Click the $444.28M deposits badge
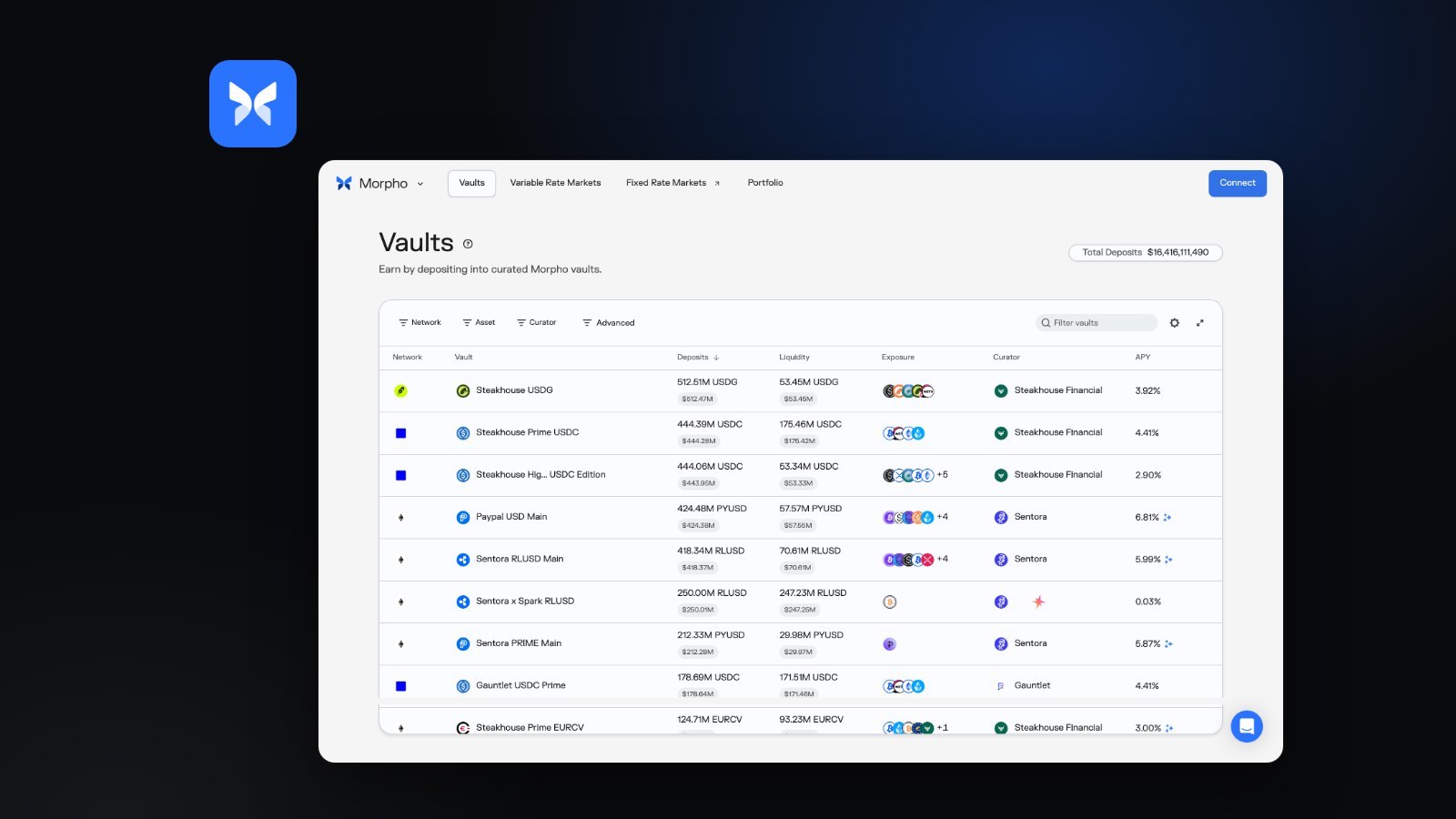This screenshot has height=819, width=1456. click(x=699, y=441)
